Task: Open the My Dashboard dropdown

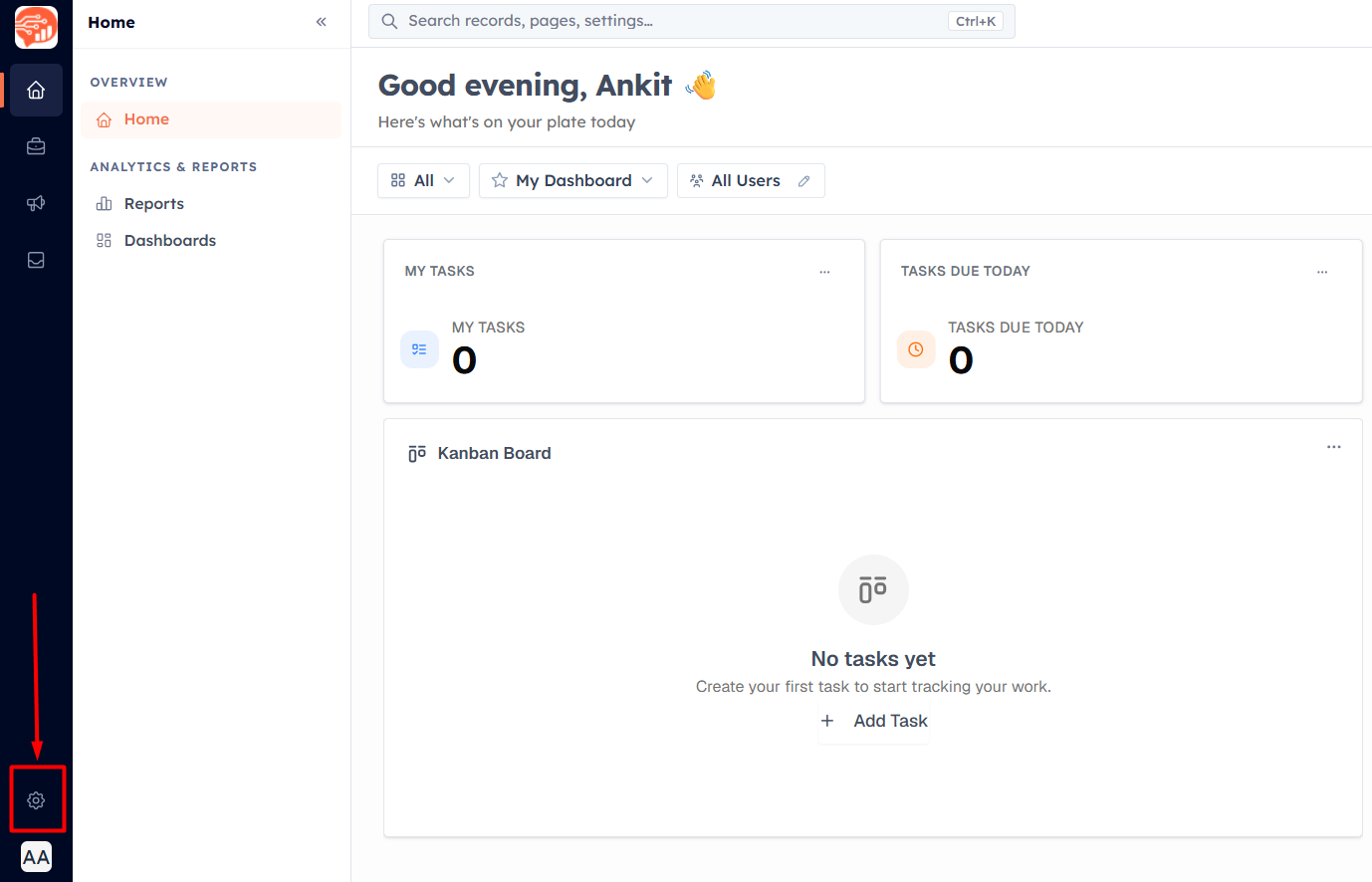Action: click(573, 180)
